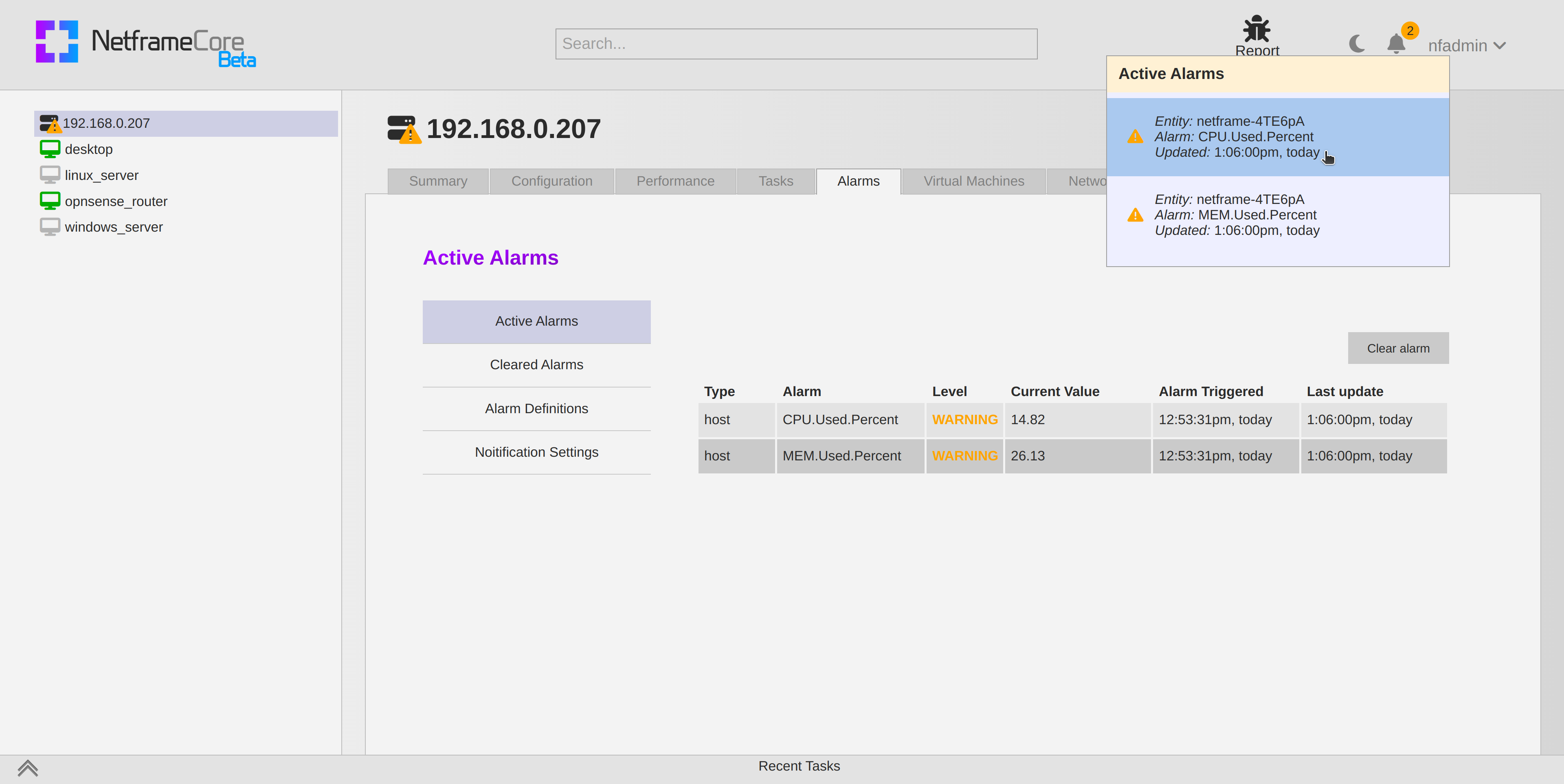The image size is (1564, 784).
Task: Select windows_server in the tree
Action: pyautogui.click(x=114, y=227)
